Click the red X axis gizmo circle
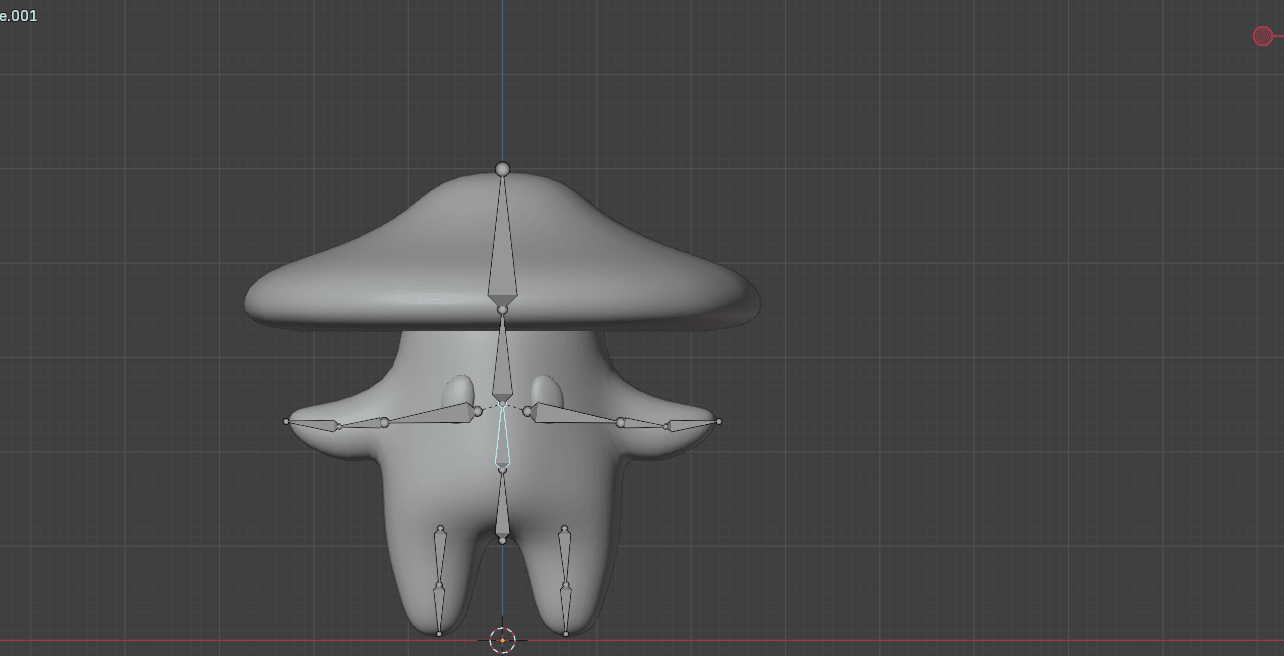This screenshot has height=656, width=1284. 1262,36
